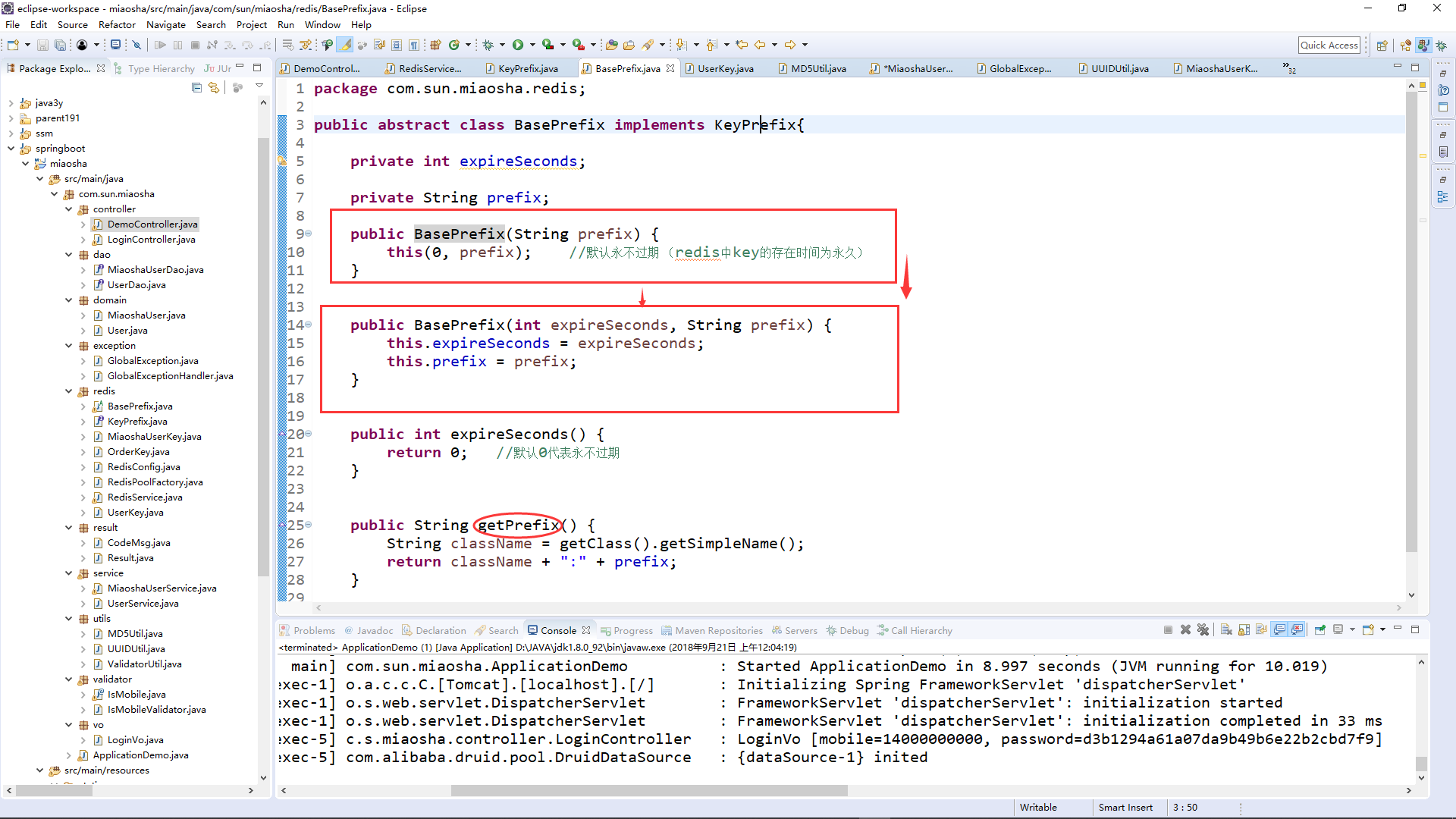Image resolution: width=1456 pixels, height=819 pixels.
Task: Click the Debug bug icon in toolbar
Action: (x=488, y=45)
